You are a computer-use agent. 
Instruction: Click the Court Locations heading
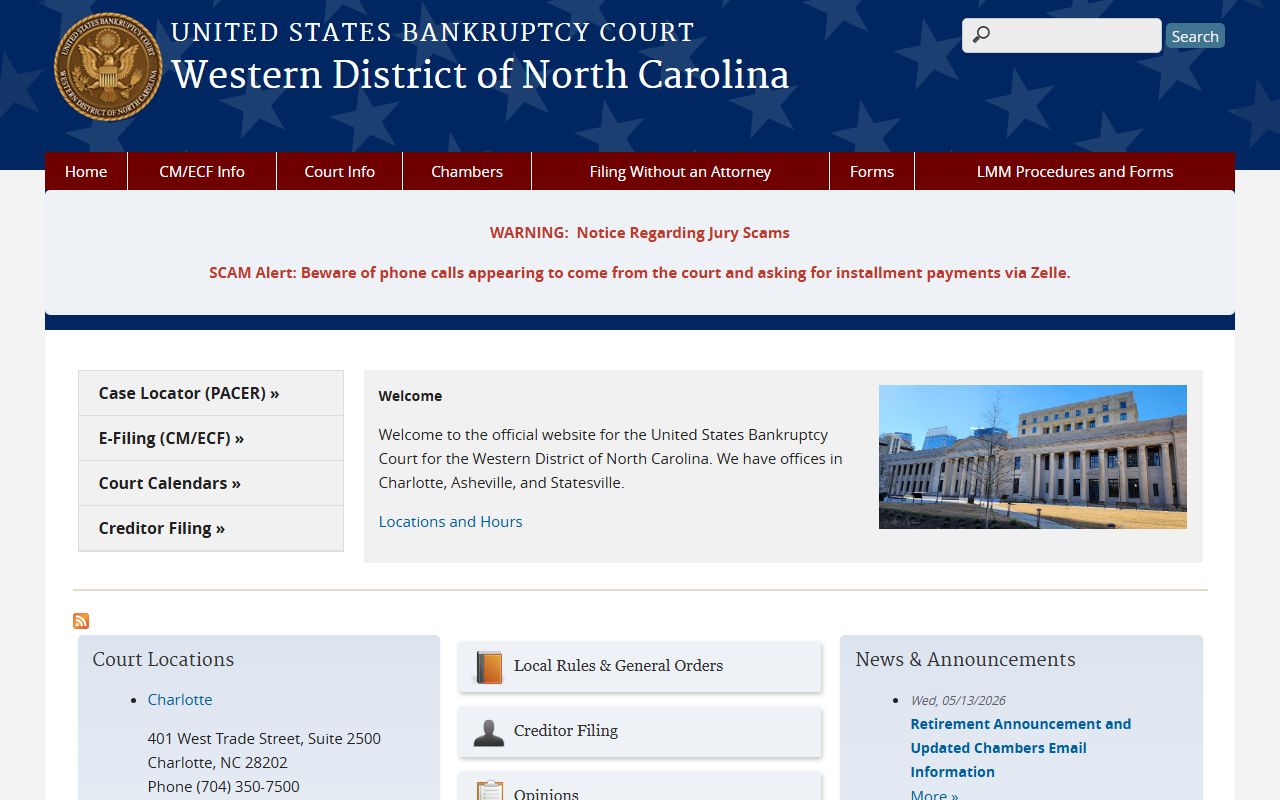click(163, 660)
